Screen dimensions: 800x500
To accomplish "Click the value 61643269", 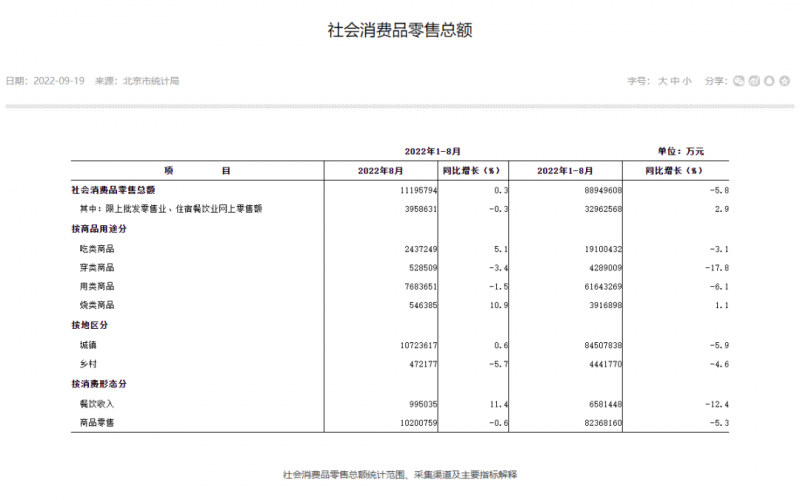I will pyautogui.click(x=603, y=287).
